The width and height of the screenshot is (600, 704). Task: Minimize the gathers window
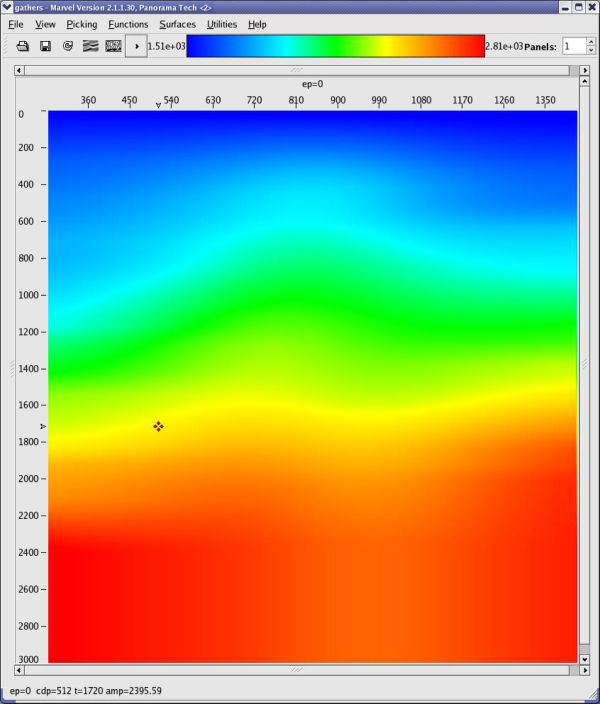565,7
